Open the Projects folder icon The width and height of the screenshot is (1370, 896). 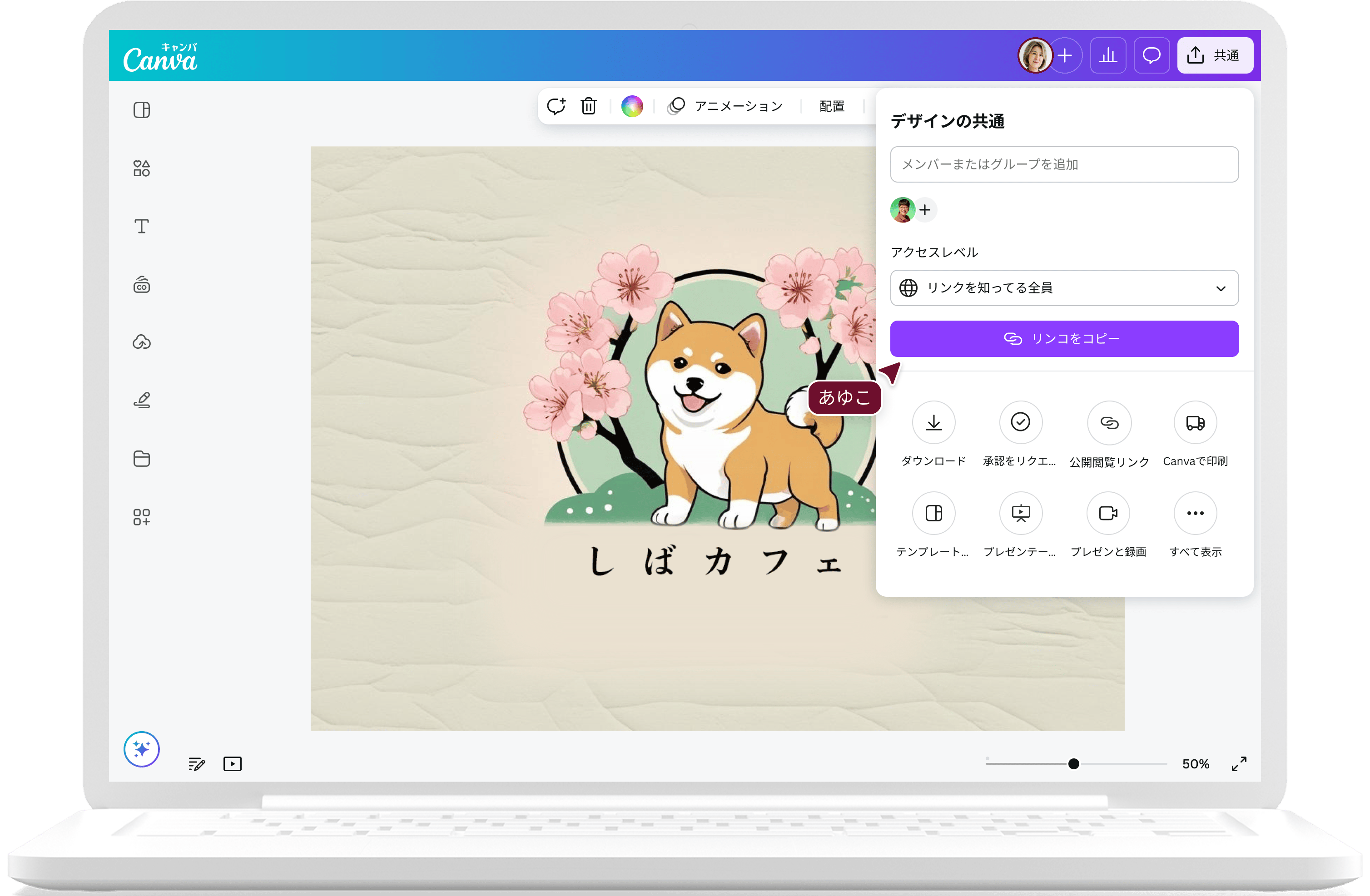click(142, 459)
